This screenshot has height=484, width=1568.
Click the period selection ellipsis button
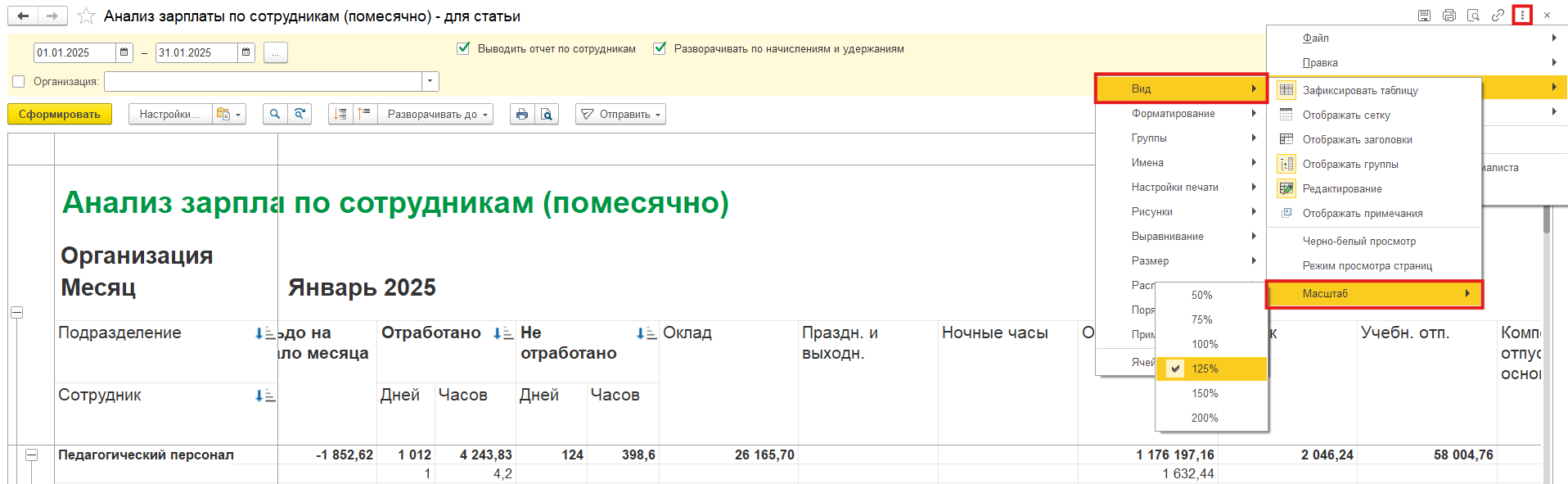(x=276, y=52)
